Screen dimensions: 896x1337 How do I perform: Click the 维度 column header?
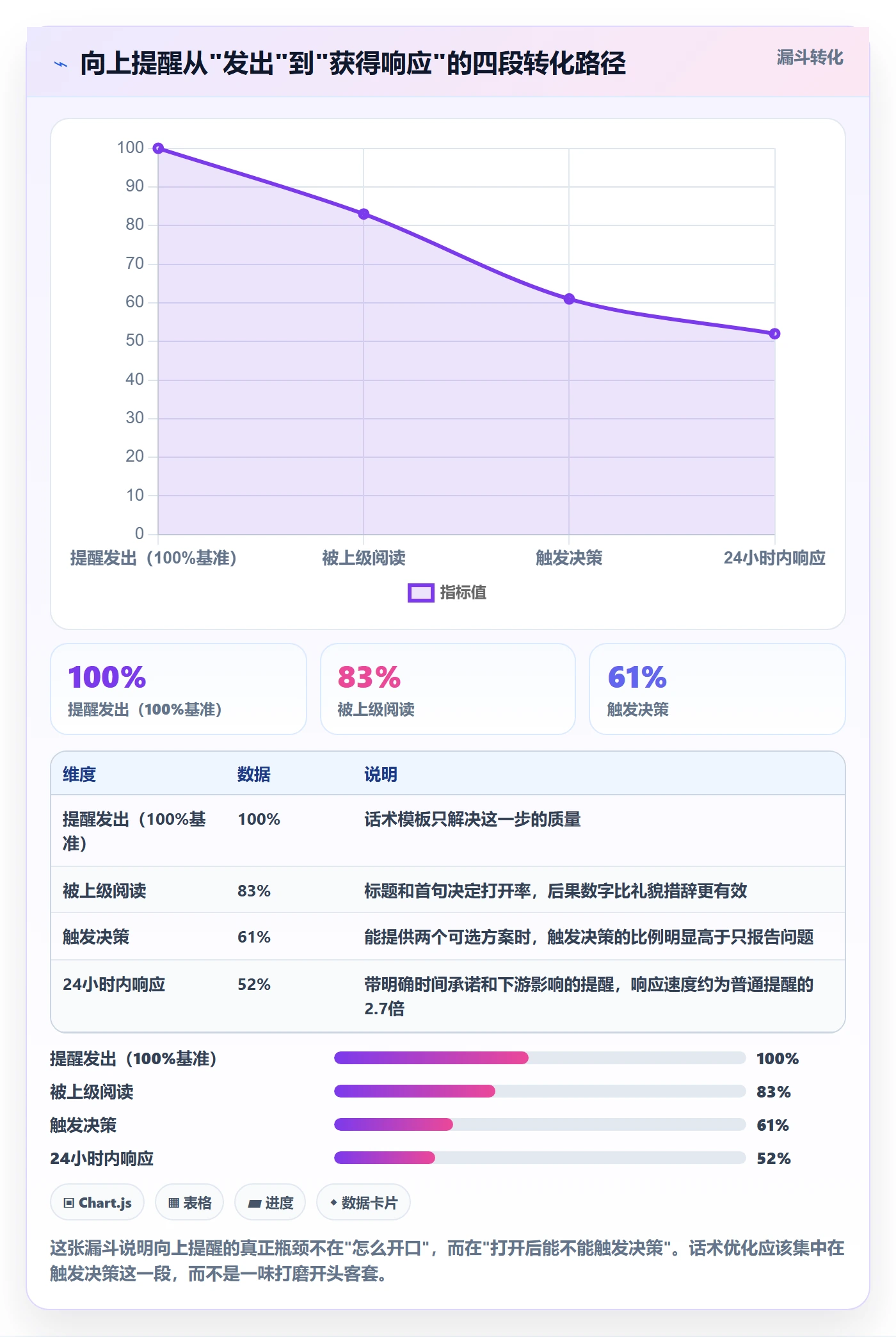click(x=79, y=774)
